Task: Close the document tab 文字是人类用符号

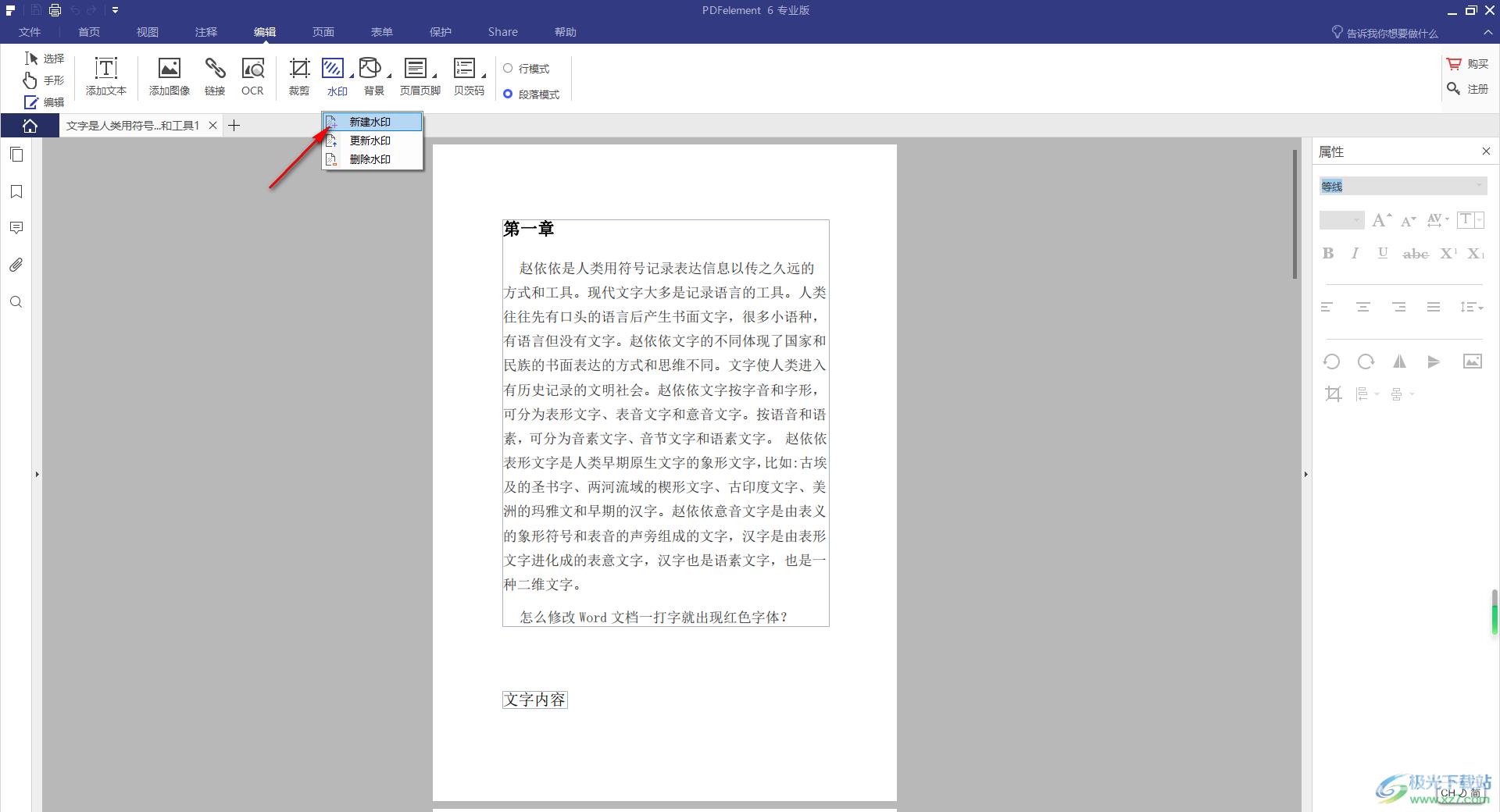Action: 212,126
